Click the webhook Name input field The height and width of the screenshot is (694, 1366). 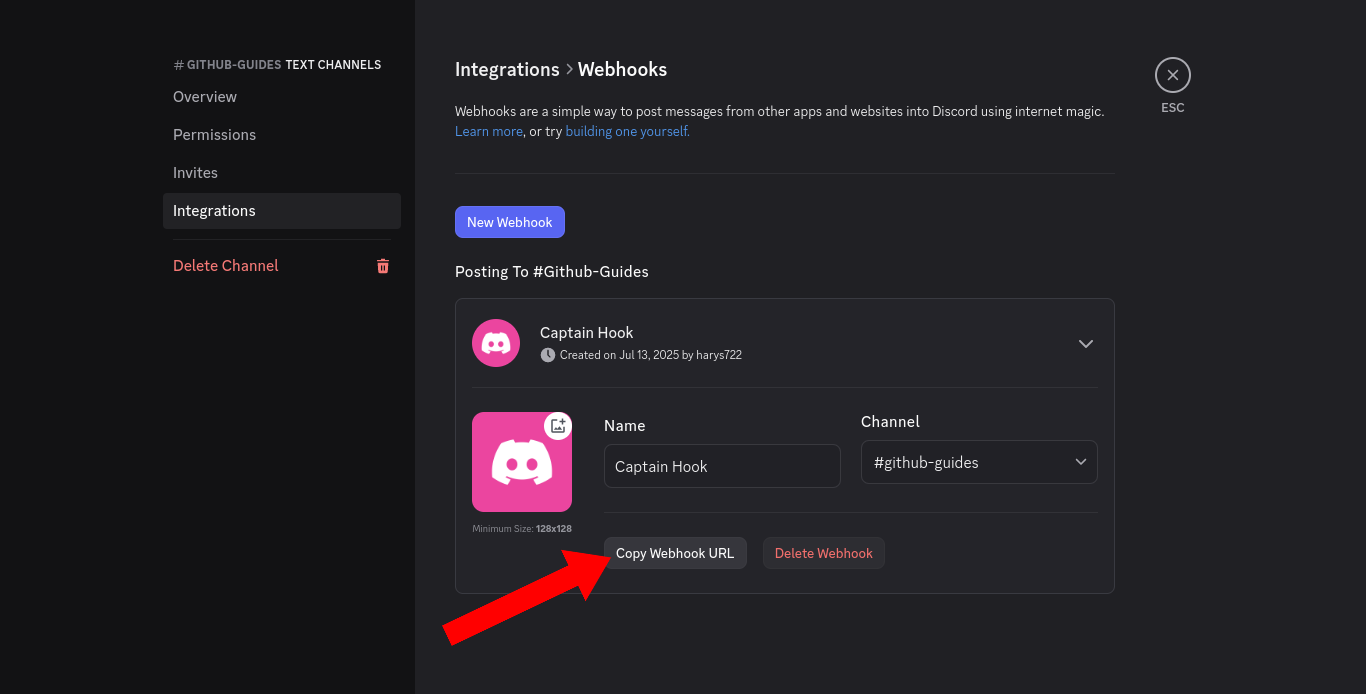pyautogui.click(x=722, y=466)
